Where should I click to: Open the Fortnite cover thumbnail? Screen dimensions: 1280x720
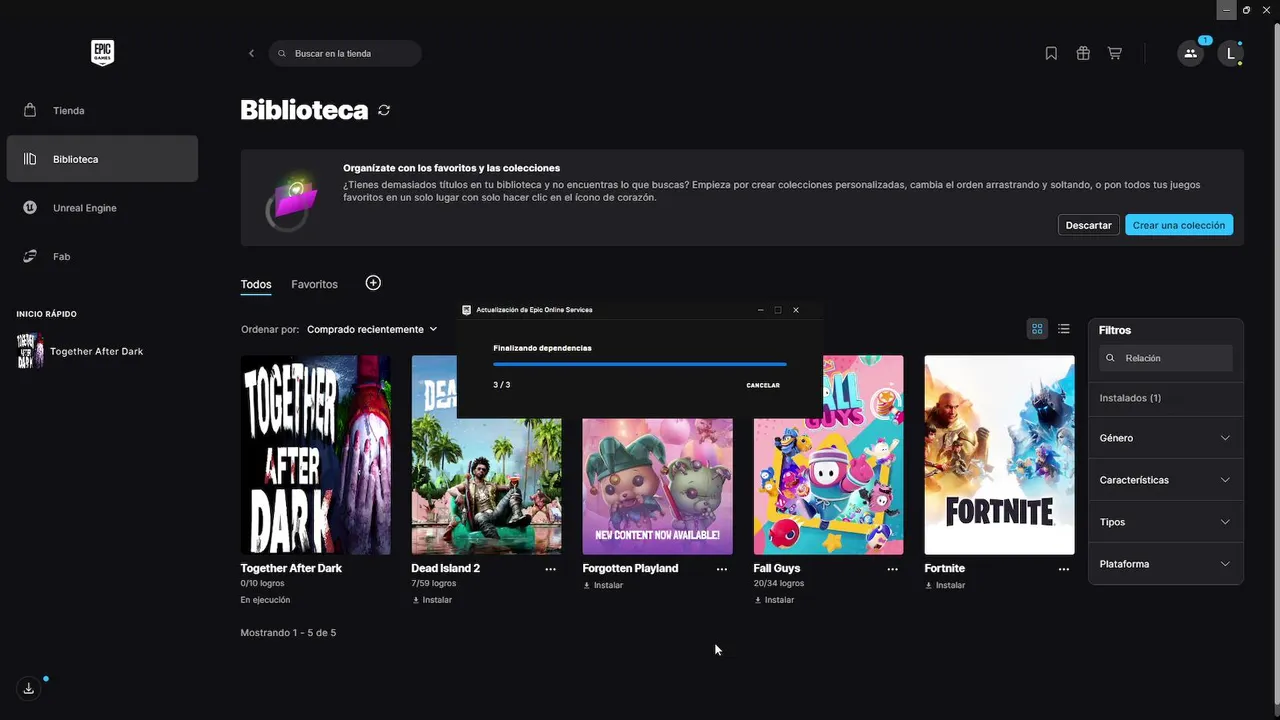point(999,455)
